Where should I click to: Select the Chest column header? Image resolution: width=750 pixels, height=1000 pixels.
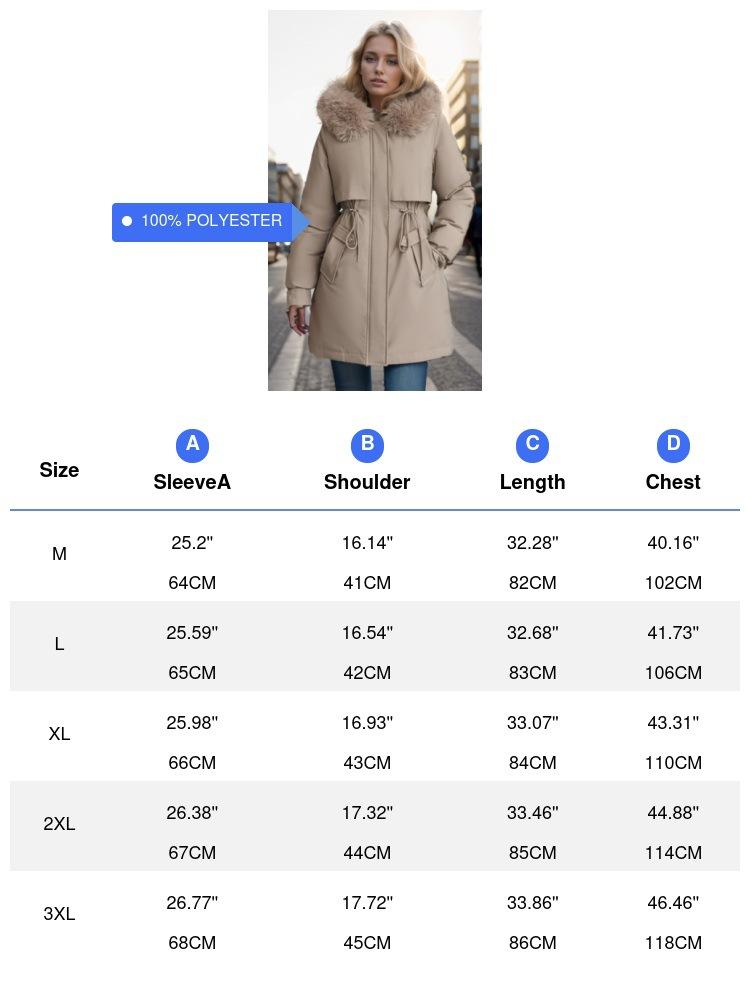[x=673, y=482]
